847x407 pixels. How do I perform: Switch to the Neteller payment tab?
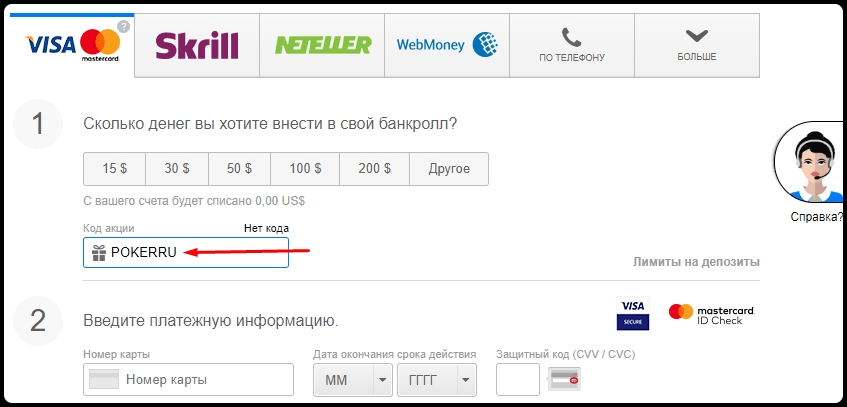pos(322,45)
